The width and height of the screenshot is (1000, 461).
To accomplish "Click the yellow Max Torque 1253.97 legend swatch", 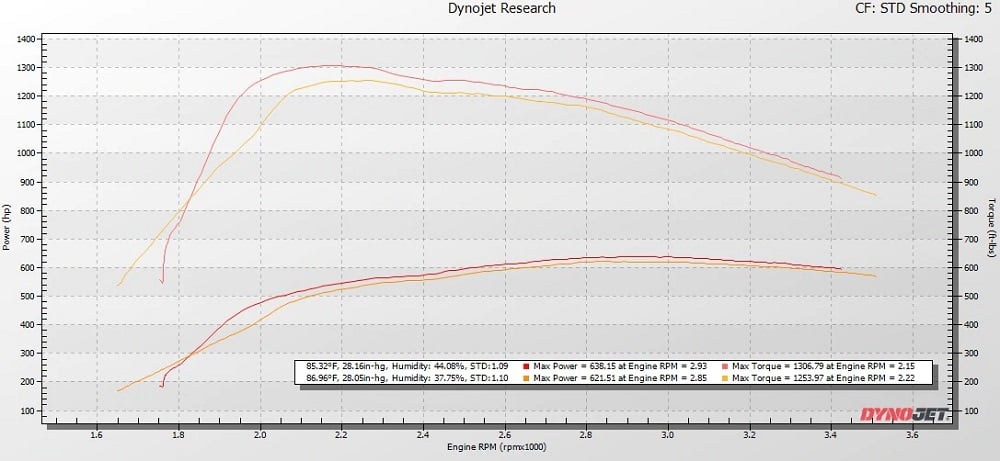I will (724, 378).
